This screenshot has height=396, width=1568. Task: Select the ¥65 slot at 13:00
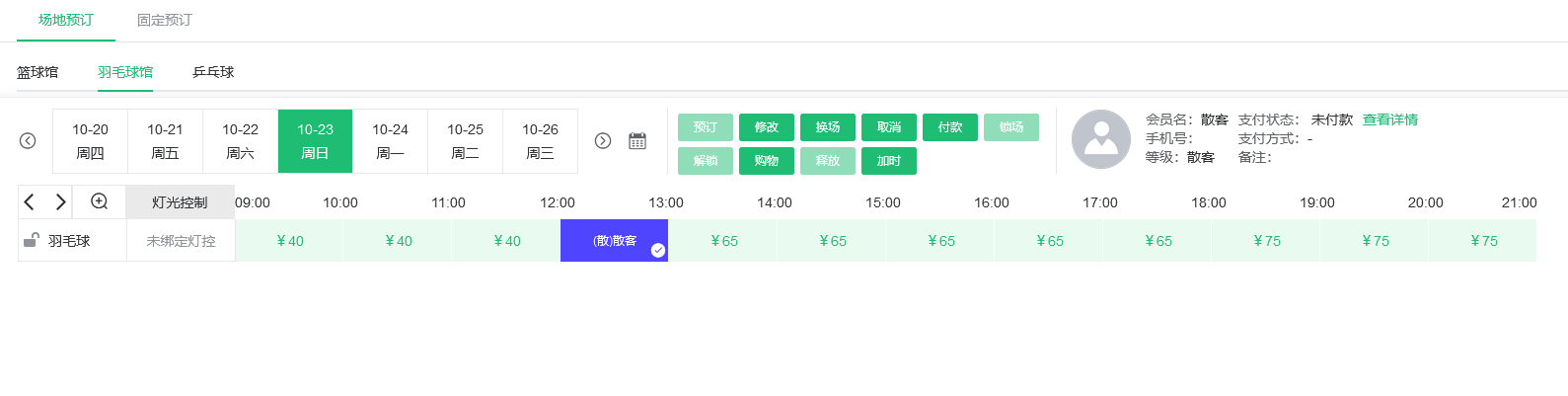[723, 241]
